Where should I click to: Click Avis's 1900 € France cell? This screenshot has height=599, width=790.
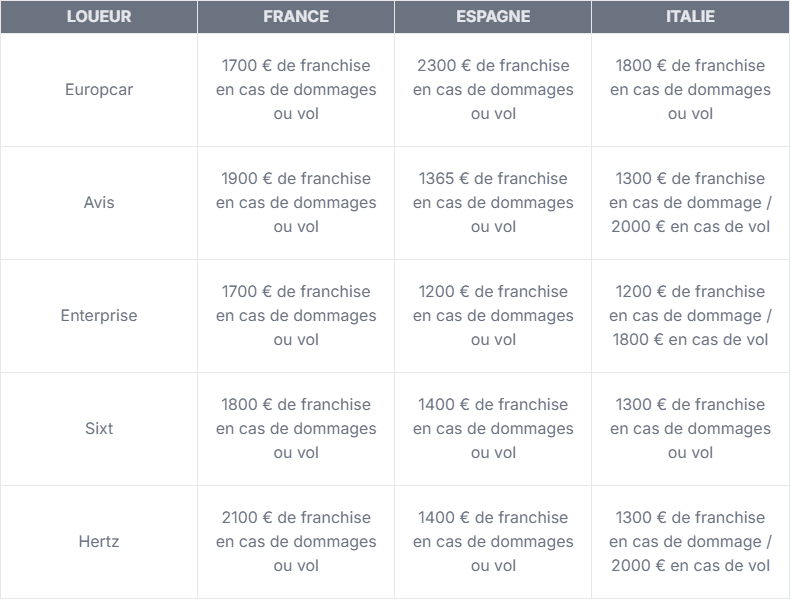click(296, 203)
